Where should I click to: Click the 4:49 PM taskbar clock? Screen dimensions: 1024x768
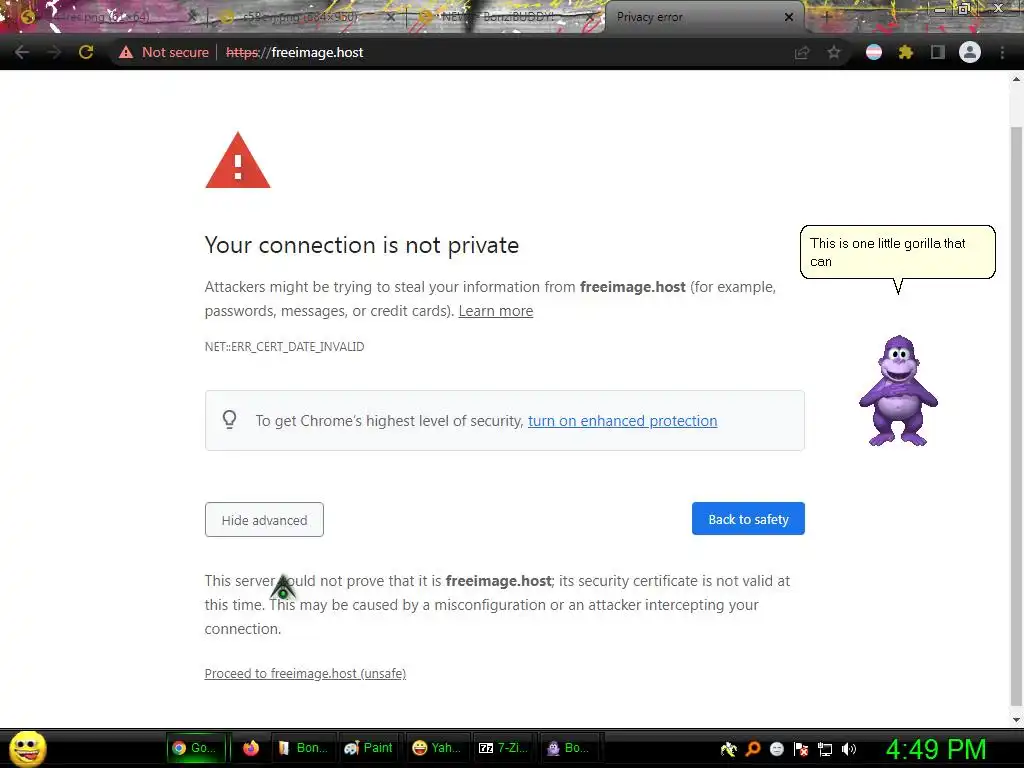936,749
